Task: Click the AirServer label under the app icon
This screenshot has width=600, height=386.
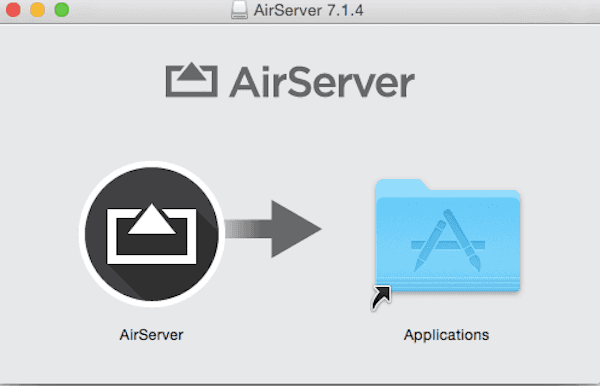Action: pos(152,335)
